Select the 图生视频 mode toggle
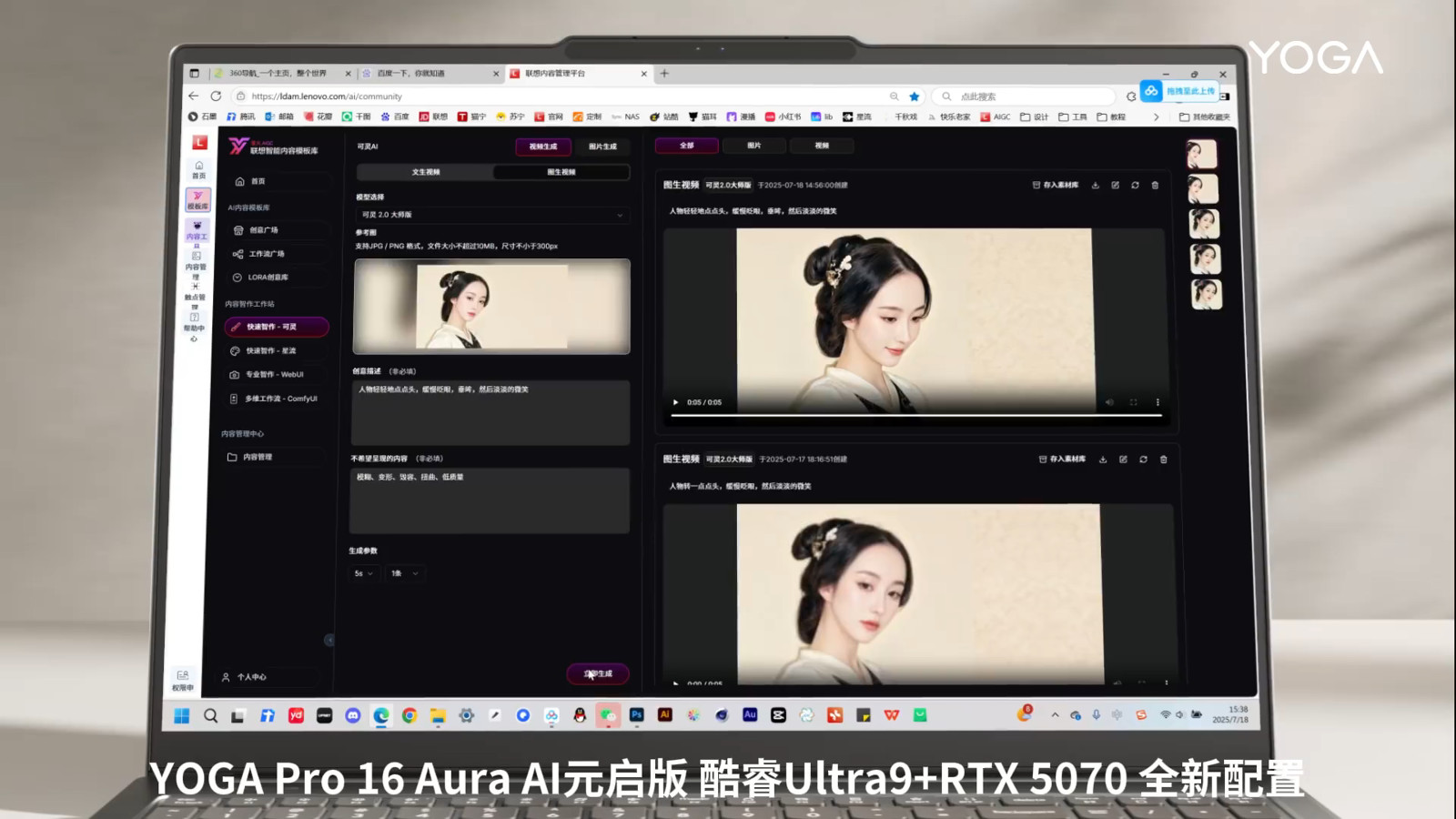1456x819 pixels. 561,172
